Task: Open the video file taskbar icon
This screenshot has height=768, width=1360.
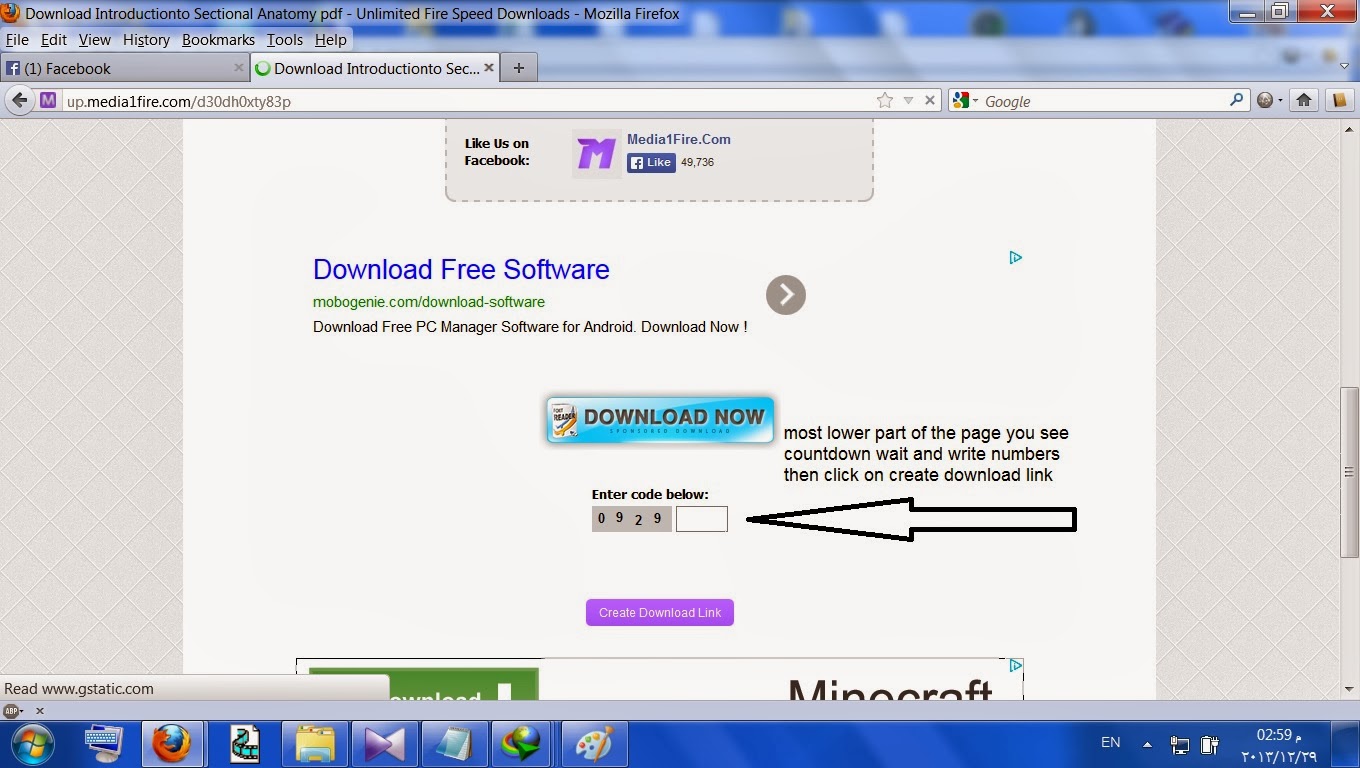Action: point(246,744)
